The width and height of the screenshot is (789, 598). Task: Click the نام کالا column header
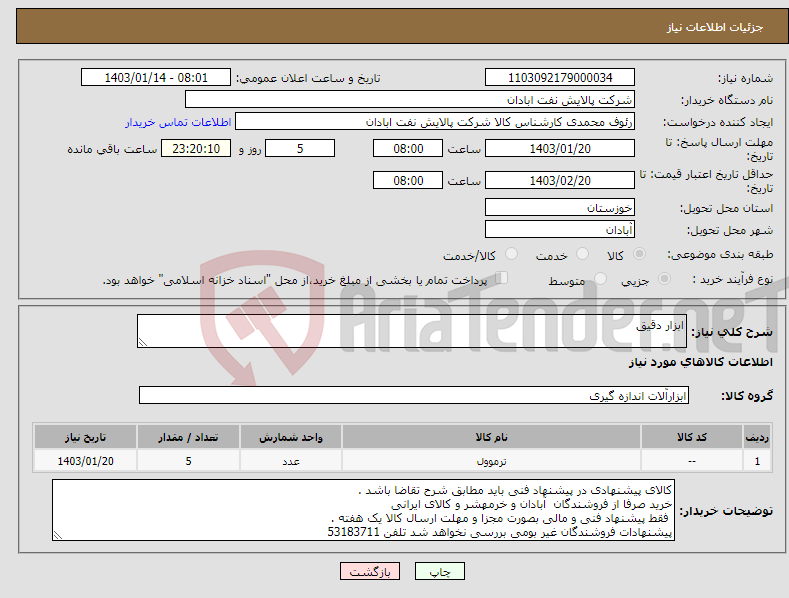click(491, 437)
